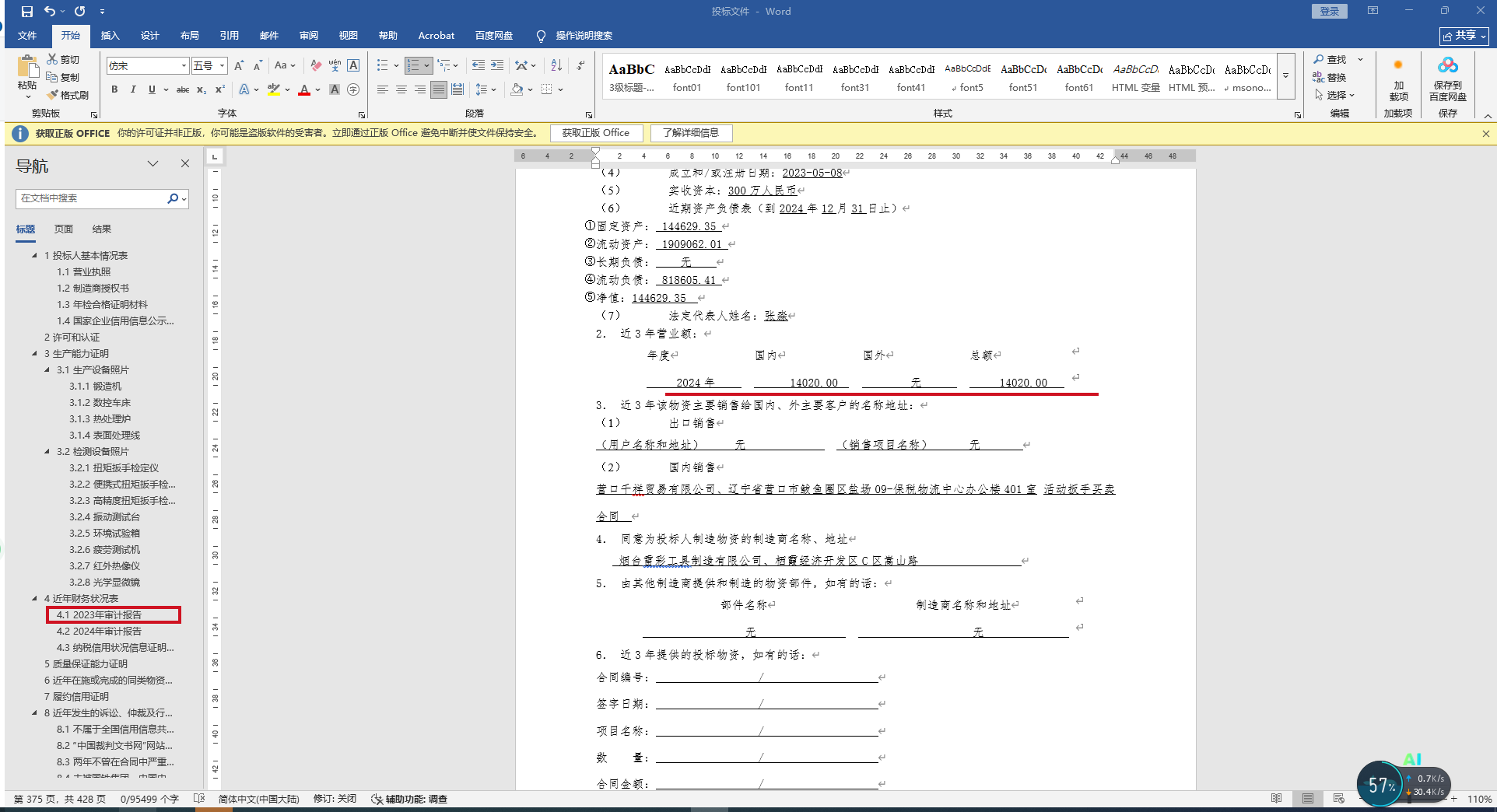This screenshot has width=1497, height=812.
Task: Increase paragraph indent
Action: (x=497, y=66)
